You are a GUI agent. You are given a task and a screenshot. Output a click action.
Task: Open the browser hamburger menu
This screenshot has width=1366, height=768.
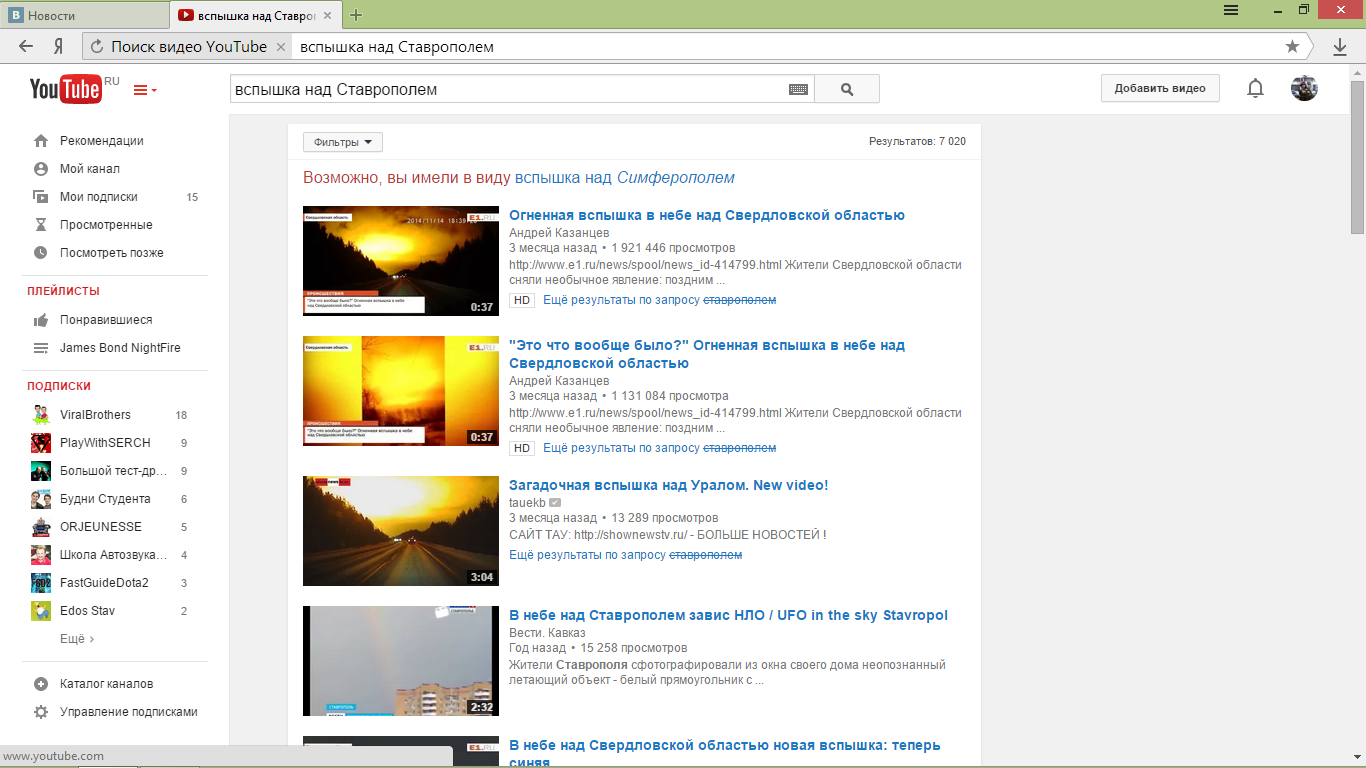click(x=1231, y=10)
